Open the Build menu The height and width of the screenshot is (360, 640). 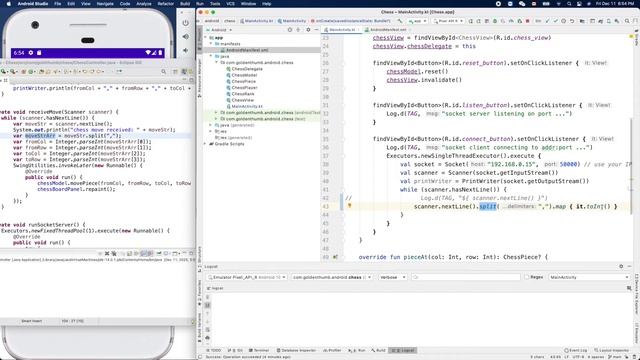(185, 4)
